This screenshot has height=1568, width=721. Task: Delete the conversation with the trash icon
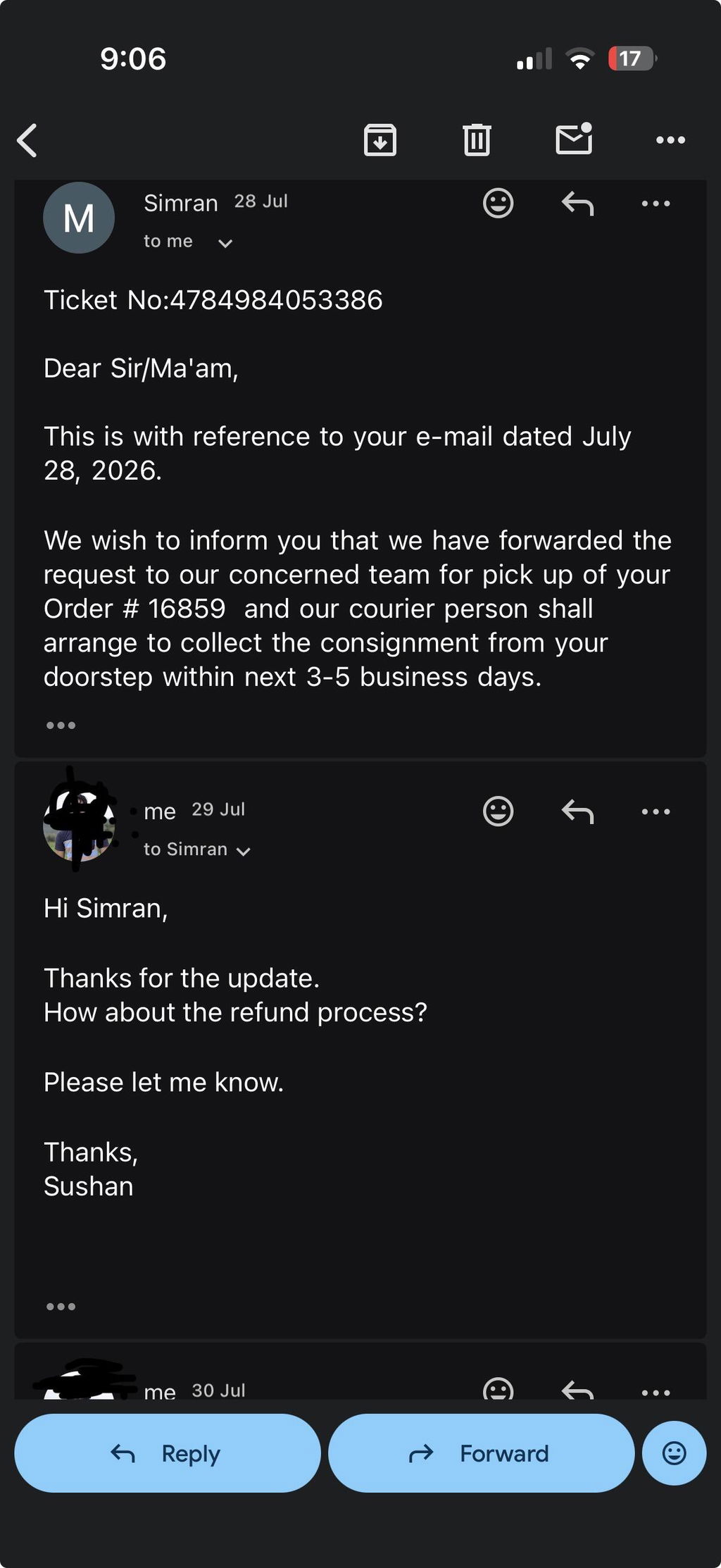pos(477,139)
